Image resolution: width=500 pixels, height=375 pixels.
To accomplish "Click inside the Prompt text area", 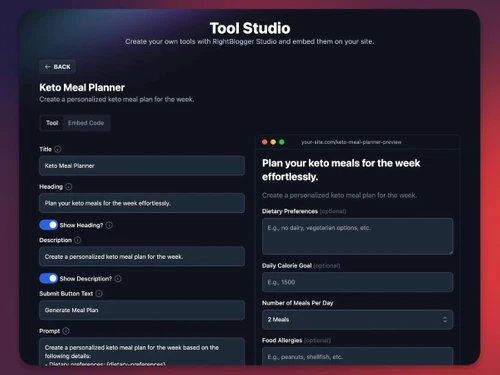I will 142,351.
